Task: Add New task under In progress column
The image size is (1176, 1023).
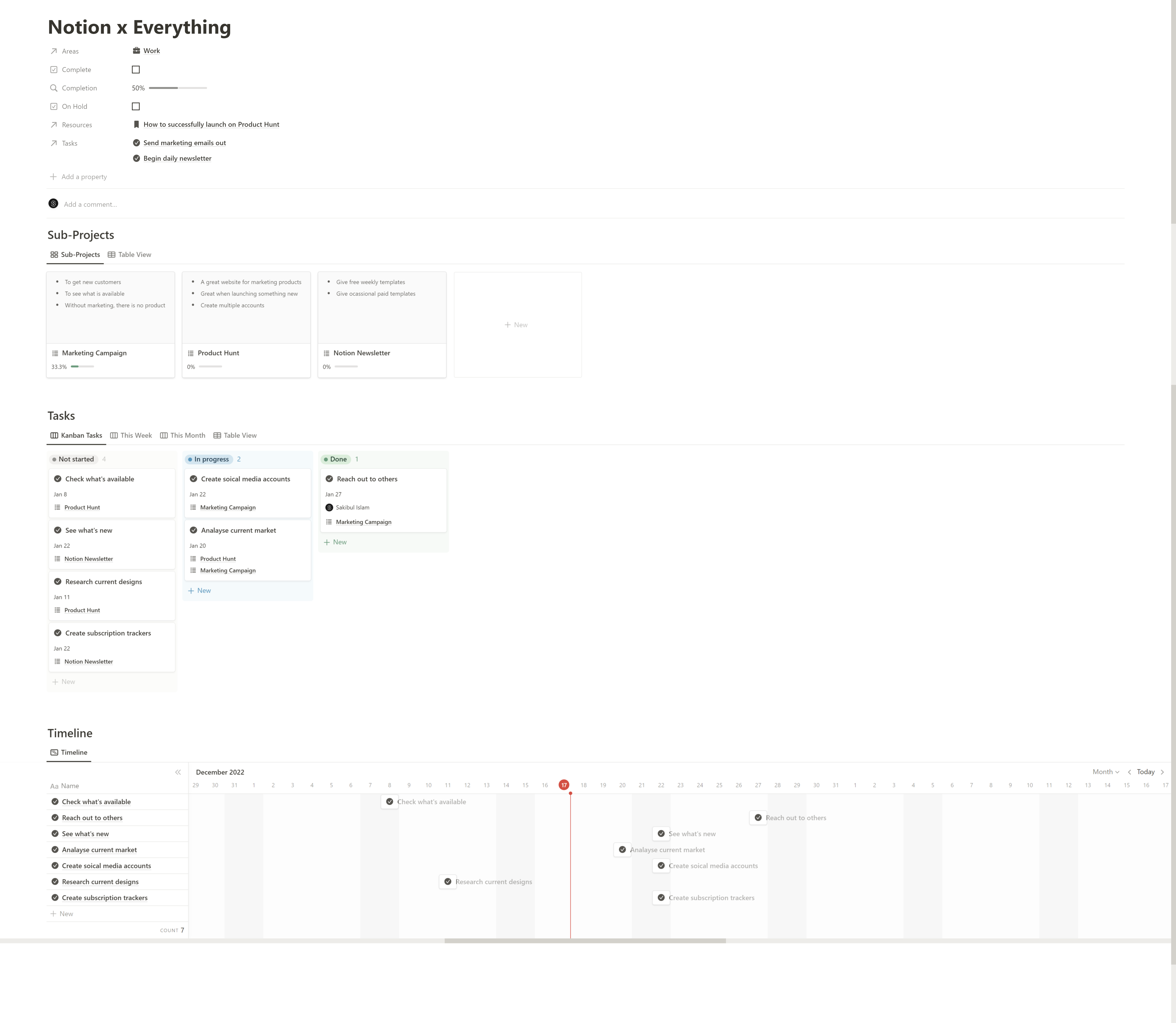Action: 199,591
